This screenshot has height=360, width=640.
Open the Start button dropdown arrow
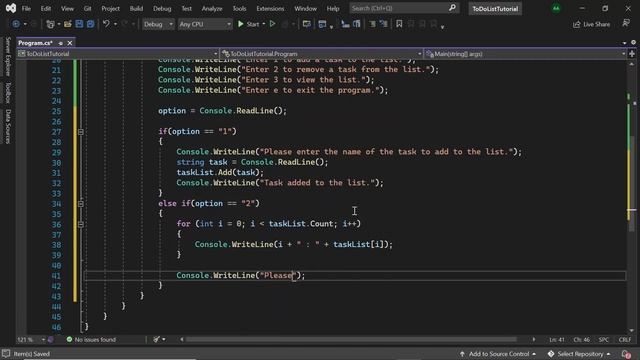pyautogui.click(x=264, y=24)
